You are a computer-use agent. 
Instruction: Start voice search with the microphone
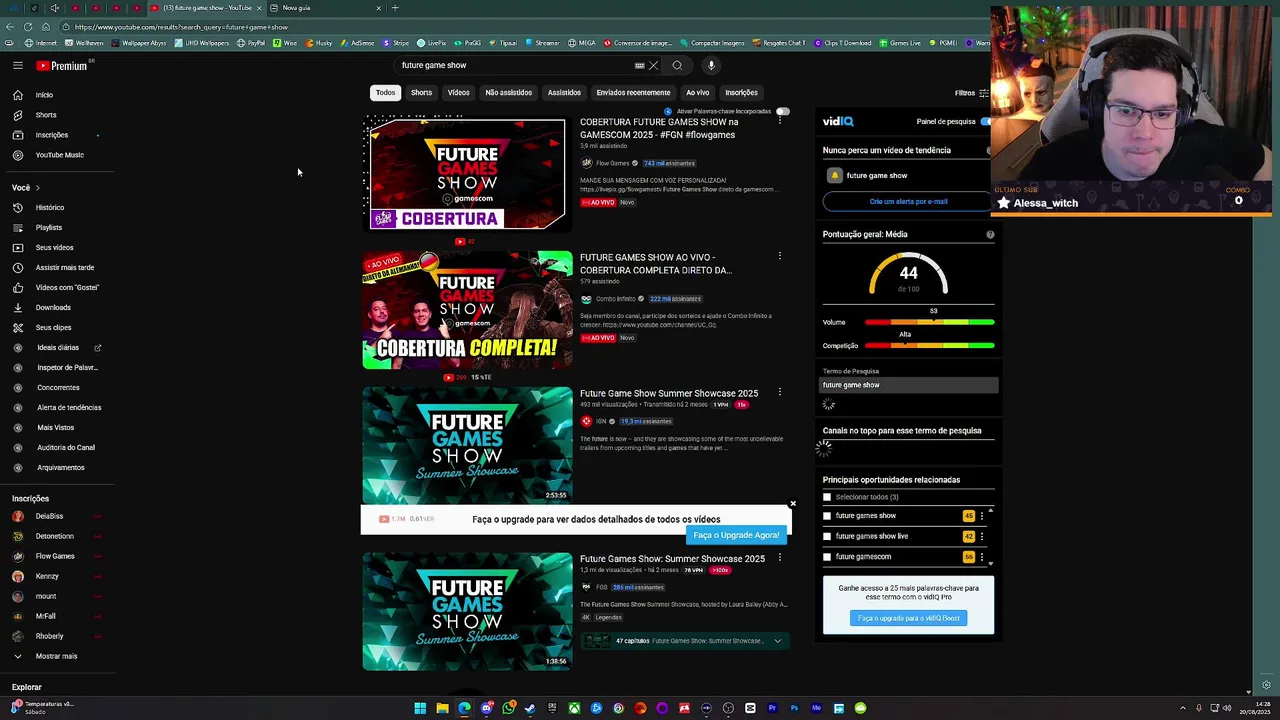pos(711,66)
